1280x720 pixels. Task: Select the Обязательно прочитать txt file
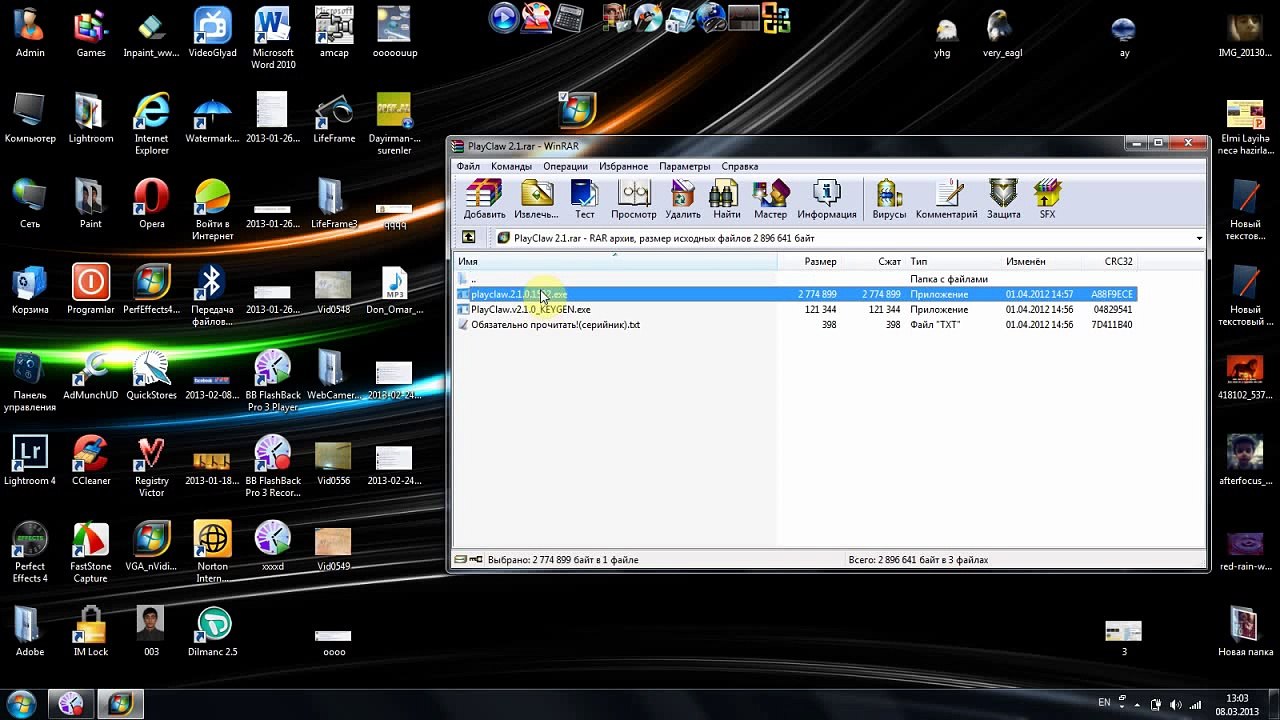click(796, 325)
